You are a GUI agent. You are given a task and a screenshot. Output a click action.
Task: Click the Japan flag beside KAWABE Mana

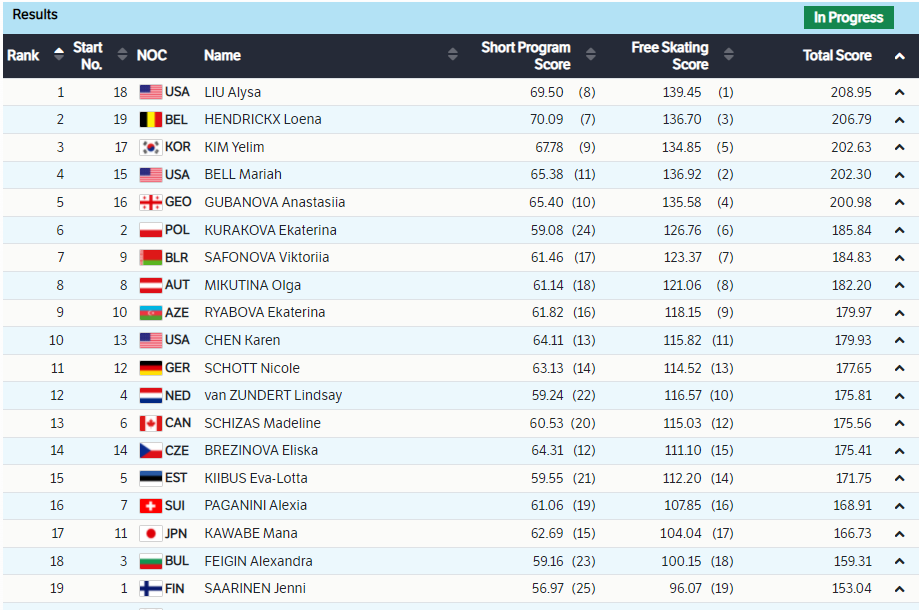click(151, 533)
